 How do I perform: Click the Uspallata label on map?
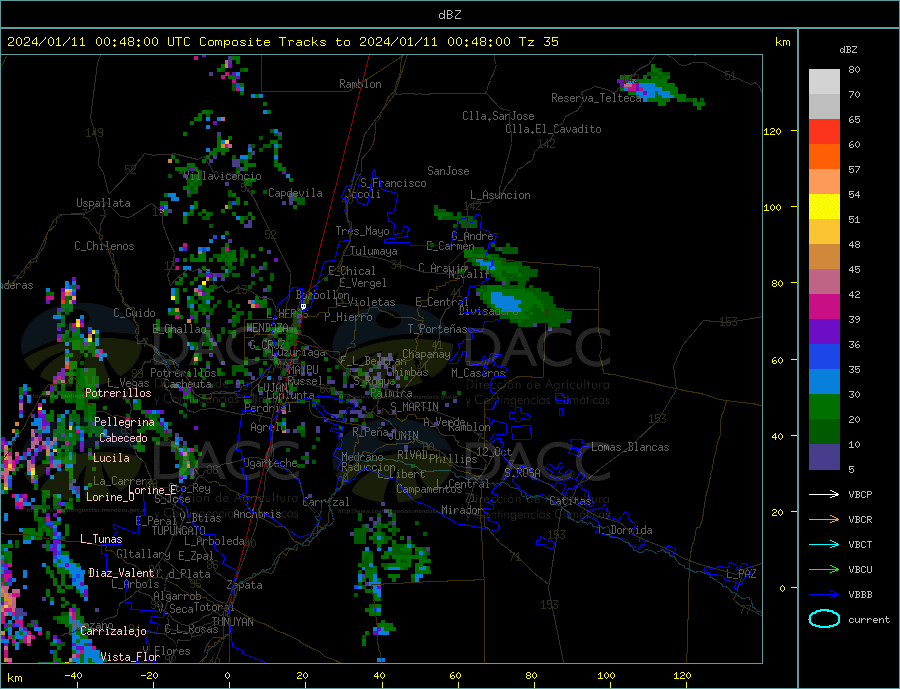pyautogui.click(x=103, y=203)
